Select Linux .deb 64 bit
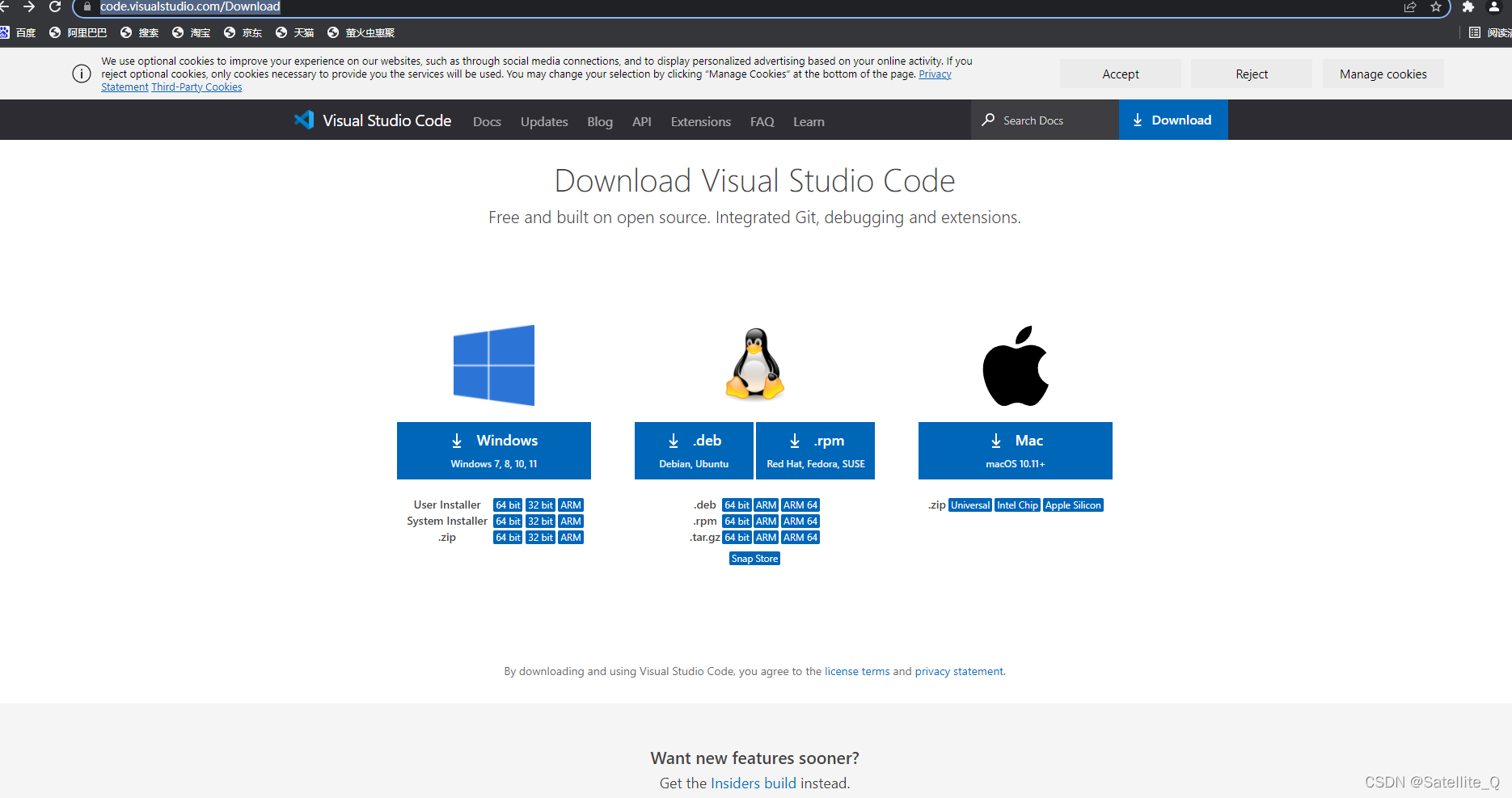This screenshot has width=1512, height=798. tap(737, 505)
